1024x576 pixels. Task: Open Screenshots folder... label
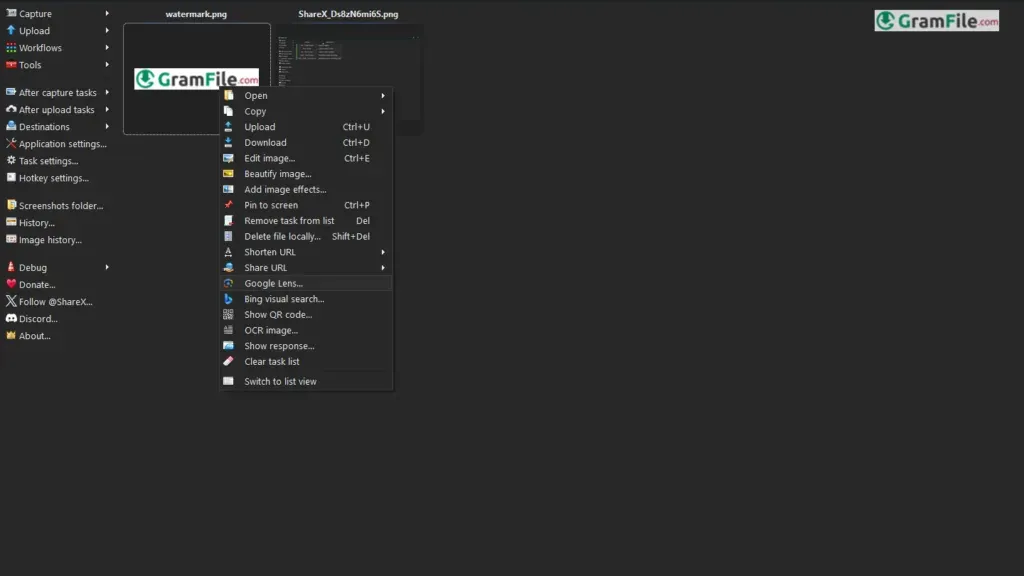pos(61,206)
